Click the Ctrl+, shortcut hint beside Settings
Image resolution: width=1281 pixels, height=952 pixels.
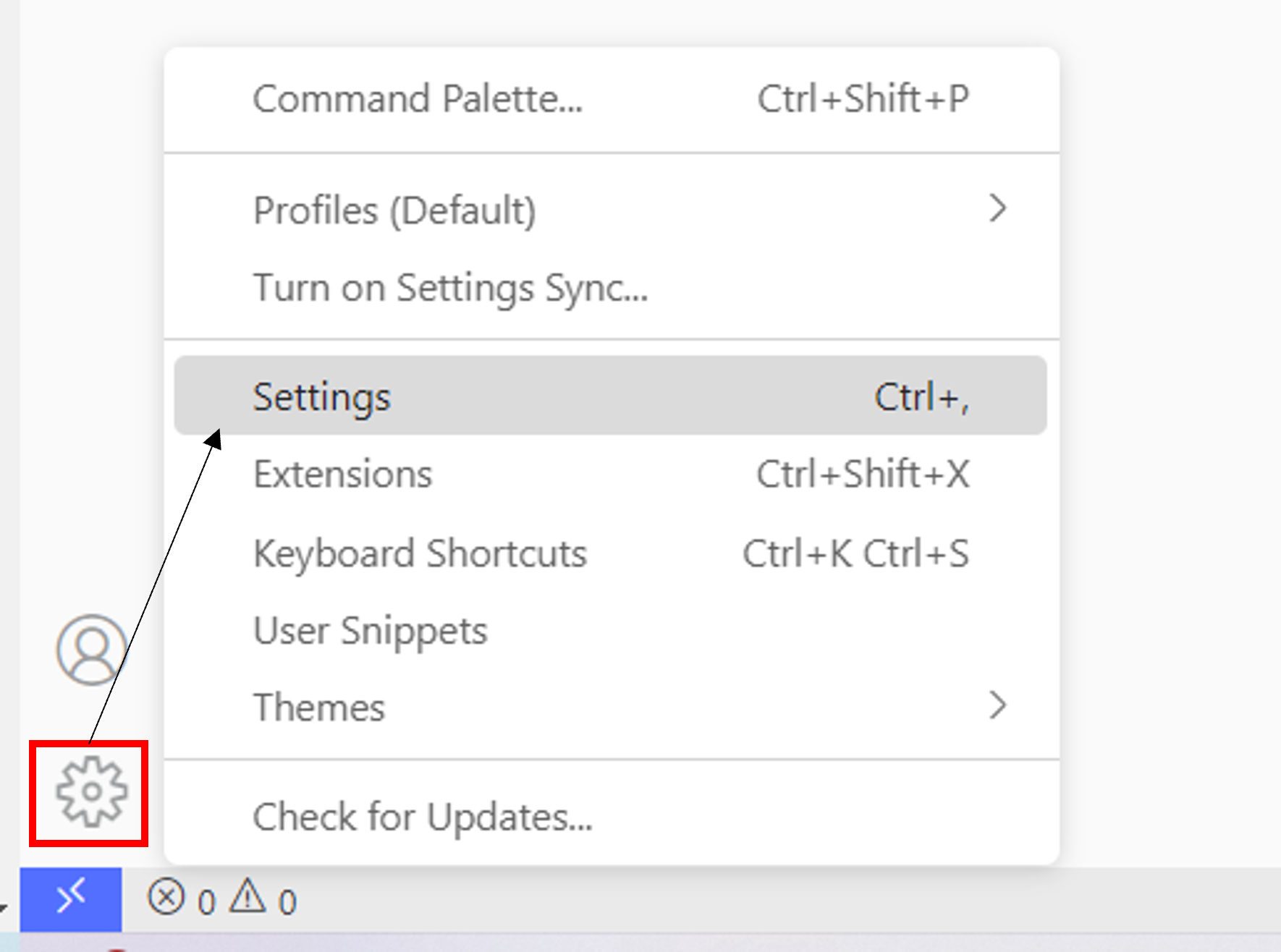click(921, 396)
